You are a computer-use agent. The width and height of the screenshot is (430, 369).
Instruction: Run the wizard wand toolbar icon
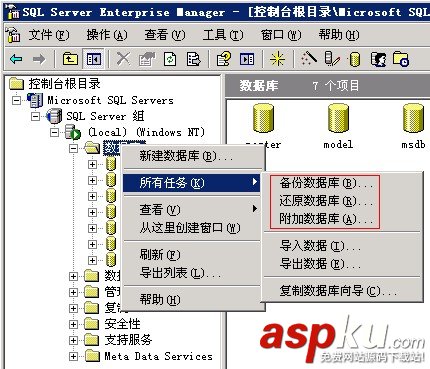coord(309,59)
